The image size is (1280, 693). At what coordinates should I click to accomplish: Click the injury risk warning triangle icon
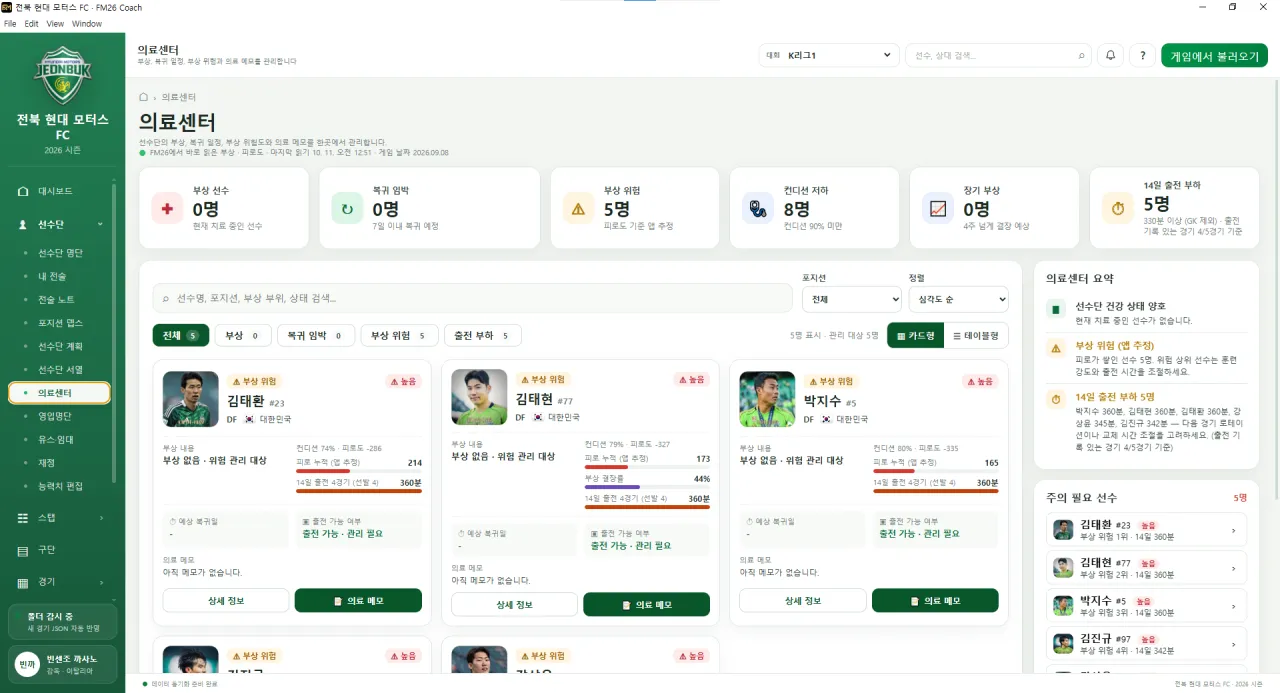[x=578, y=209]
